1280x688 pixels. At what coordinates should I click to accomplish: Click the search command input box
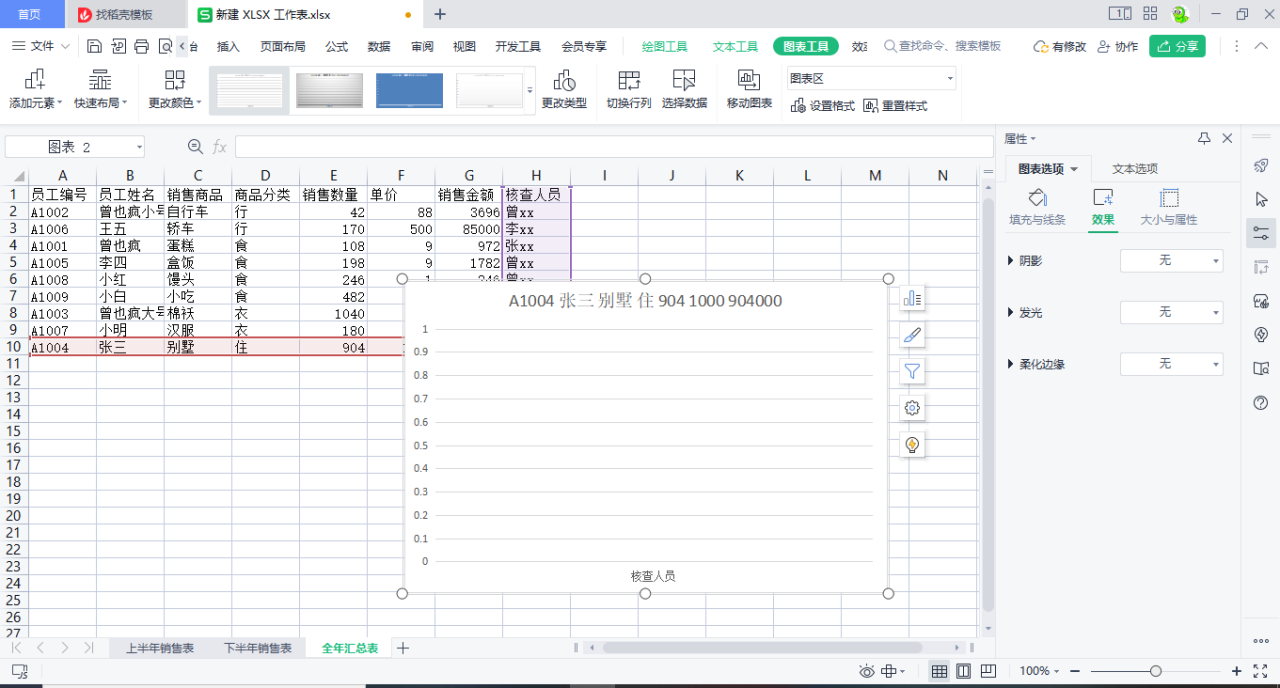(942, 46)
